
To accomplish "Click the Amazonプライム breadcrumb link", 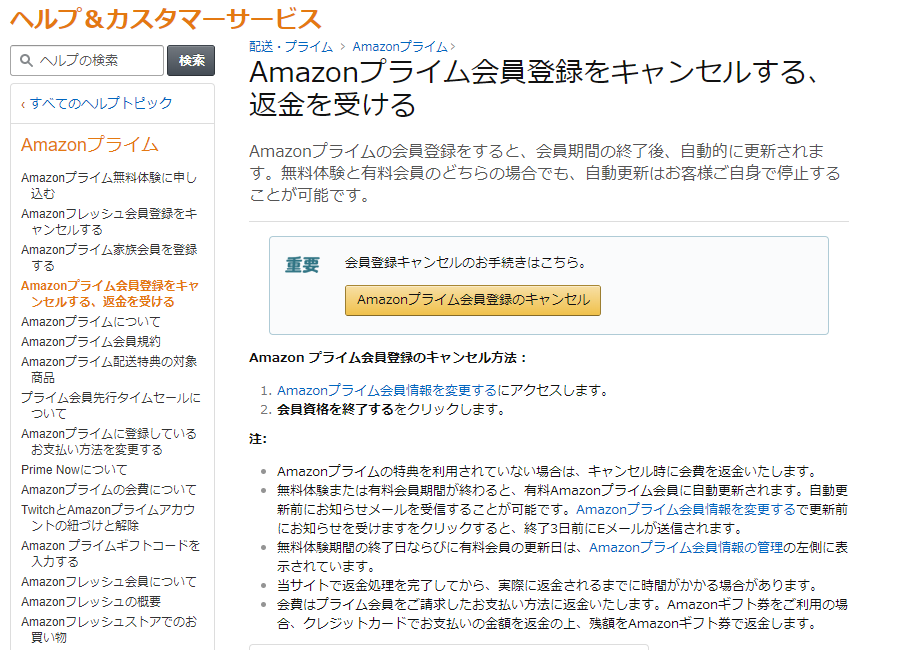I will click(x=400, y=47).
